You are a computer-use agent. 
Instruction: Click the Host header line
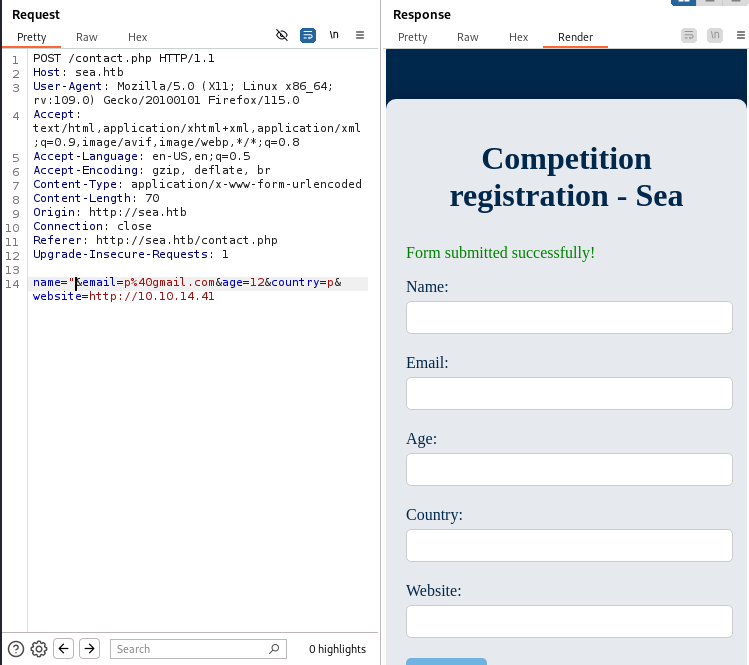[x=78, y=72]
